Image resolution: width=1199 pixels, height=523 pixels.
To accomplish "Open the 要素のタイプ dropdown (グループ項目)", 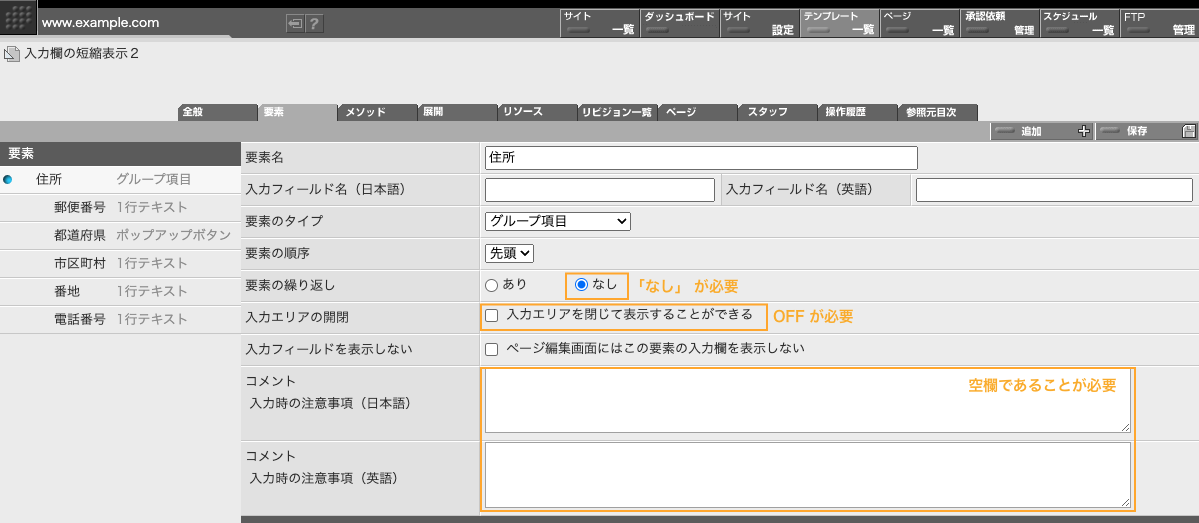I will click(558, 221).
